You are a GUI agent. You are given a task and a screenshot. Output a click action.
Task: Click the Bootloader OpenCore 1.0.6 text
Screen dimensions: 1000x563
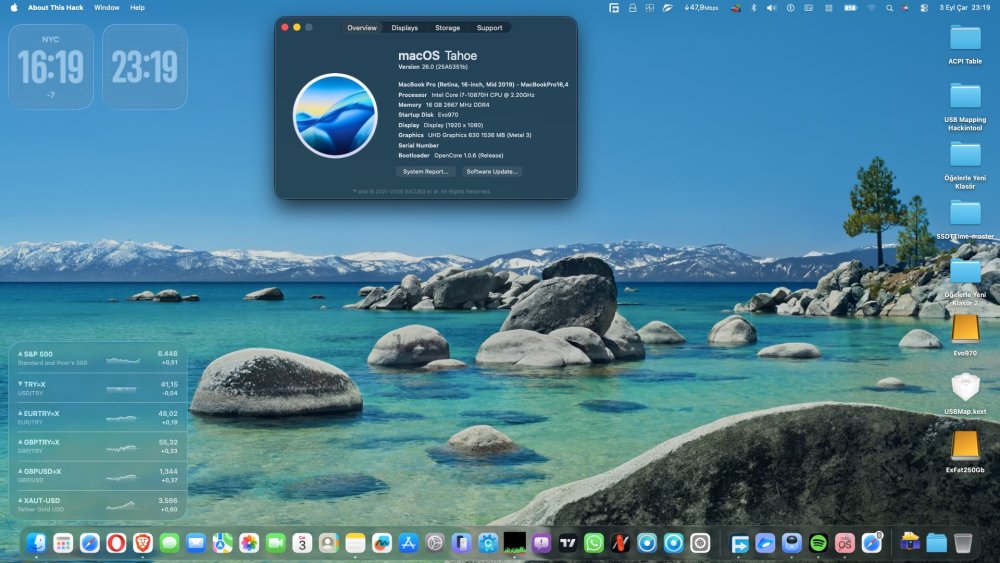451,156
